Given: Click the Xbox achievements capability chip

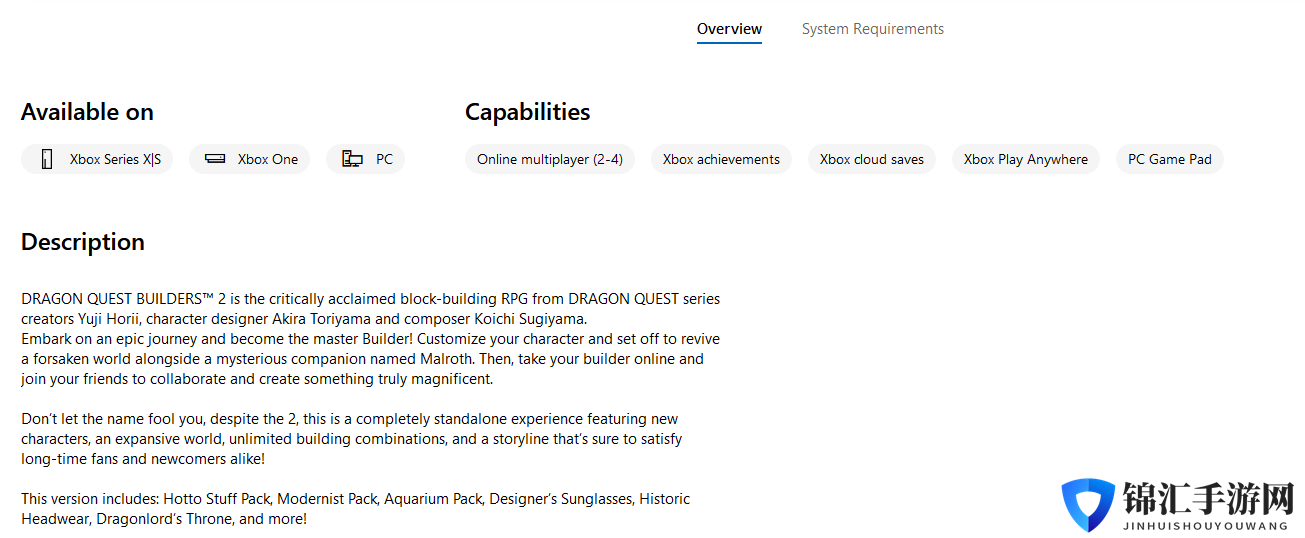Looking at the screenshot, I should pyautogui.click(x=721, y=159).
